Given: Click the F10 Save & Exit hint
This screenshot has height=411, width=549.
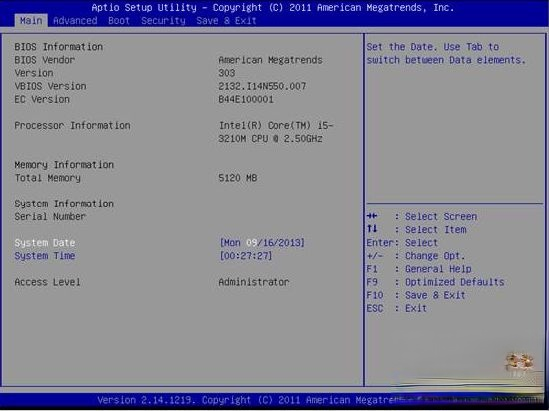Looking at the screenshot, I should 416,295.
